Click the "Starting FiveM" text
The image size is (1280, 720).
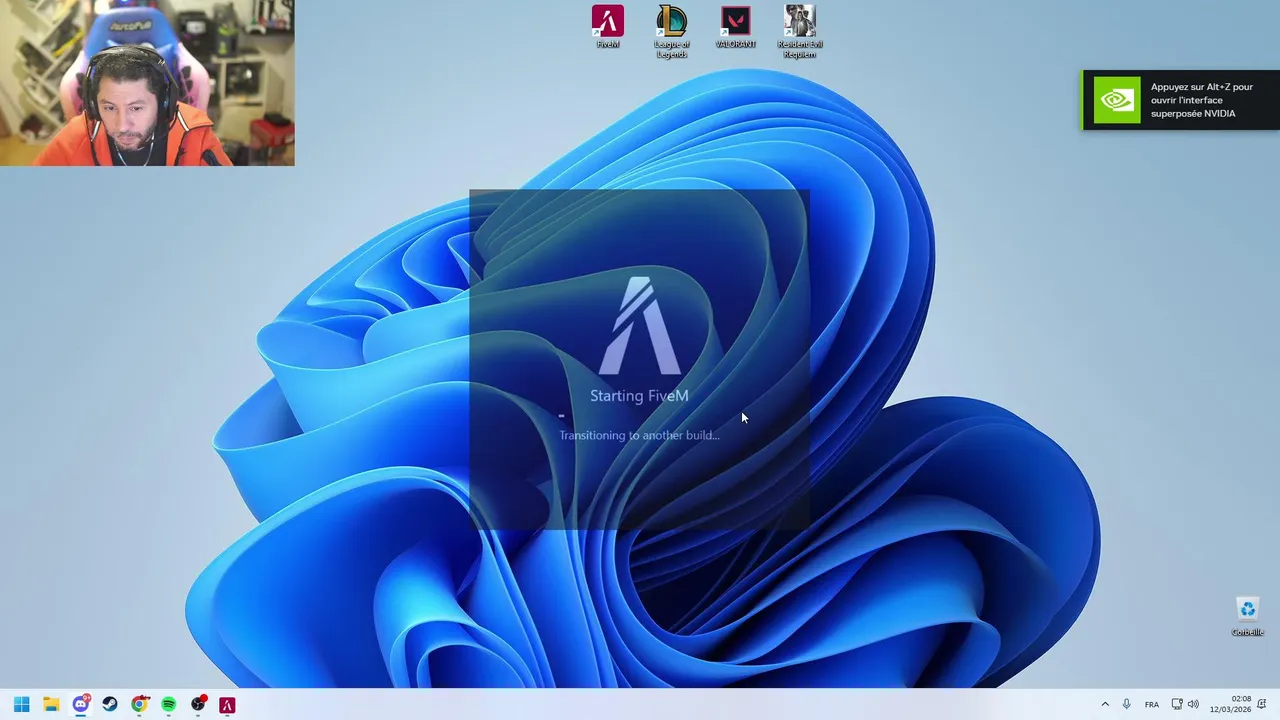[639, 396]
